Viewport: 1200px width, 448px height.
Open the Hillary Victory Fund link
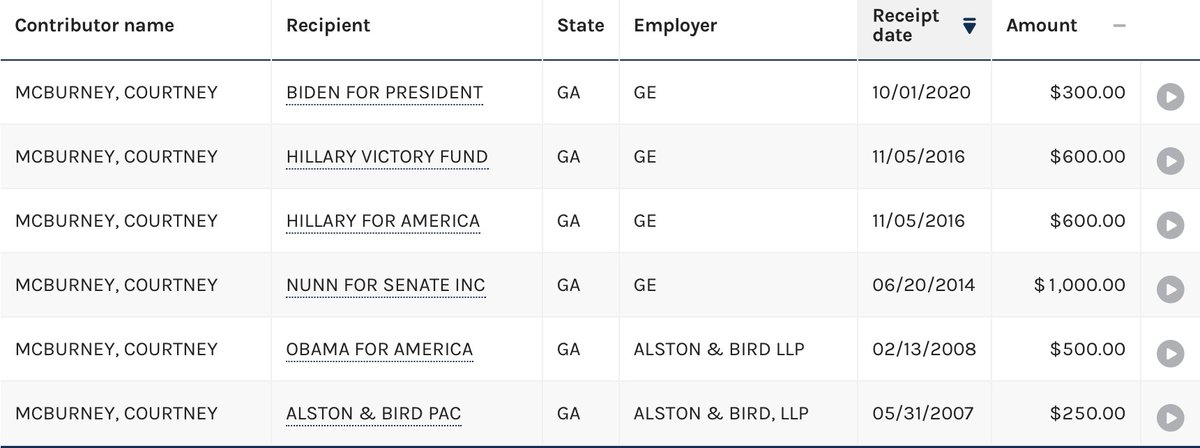[386, 157]
